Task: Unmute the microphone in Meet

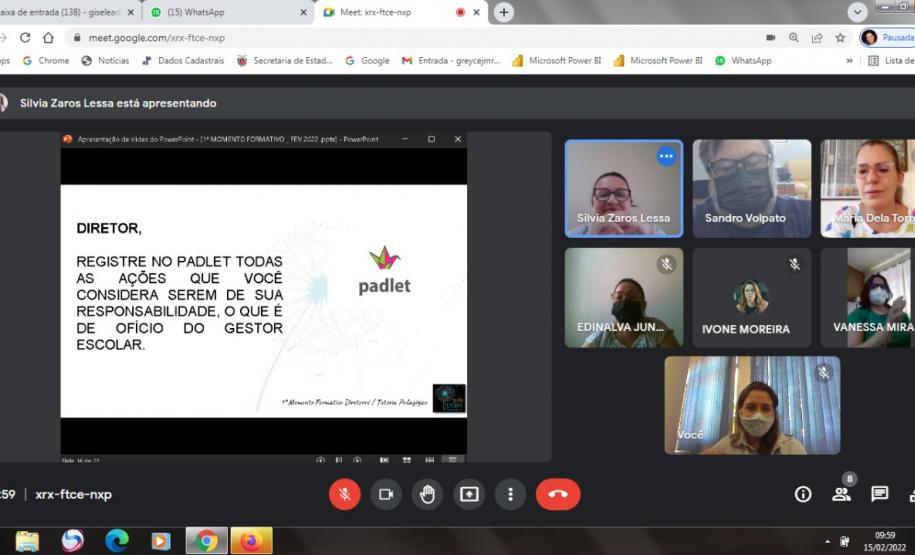Action: pos(344,494)
